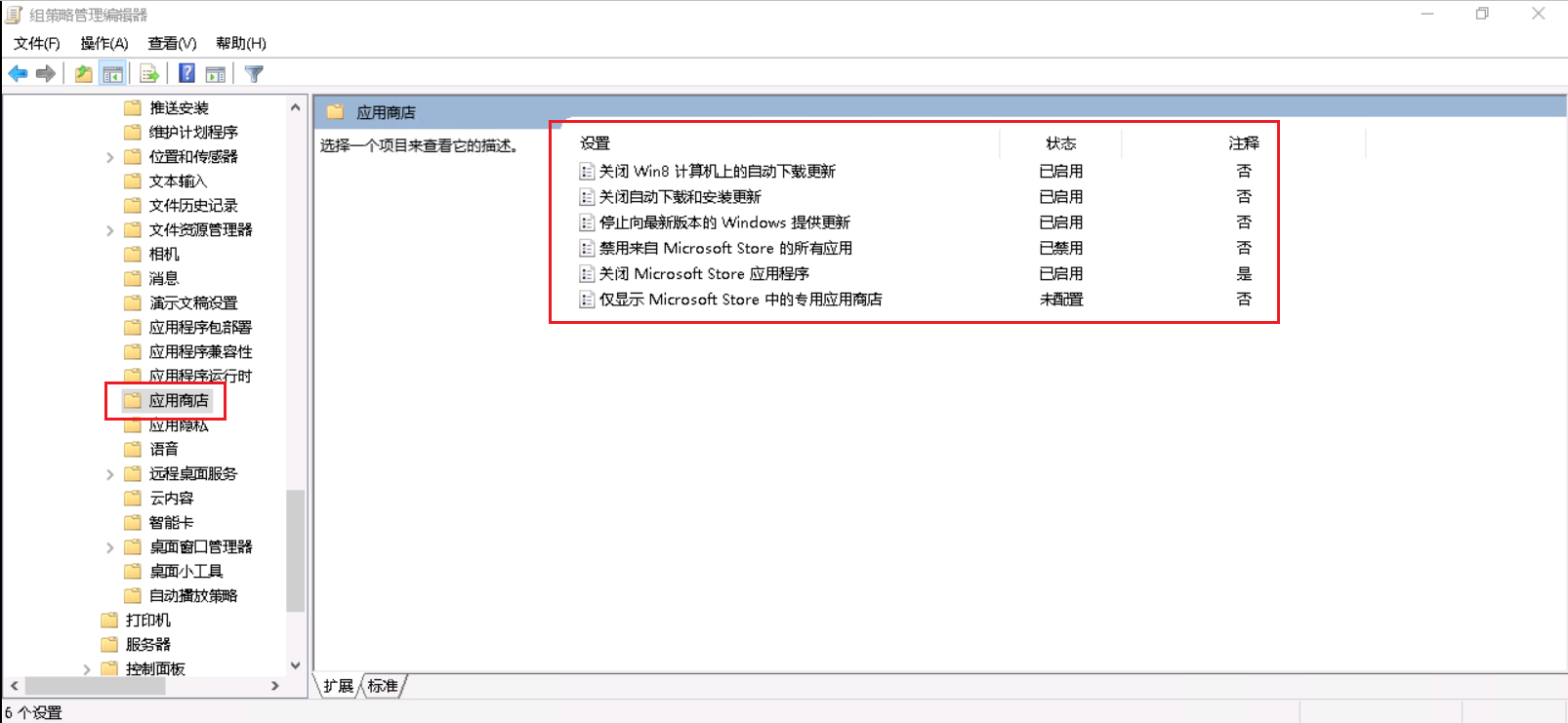The width and height of the screenshot is (1568, 723).
Task: Go up one level with folder-up icon
Action: 84,73
